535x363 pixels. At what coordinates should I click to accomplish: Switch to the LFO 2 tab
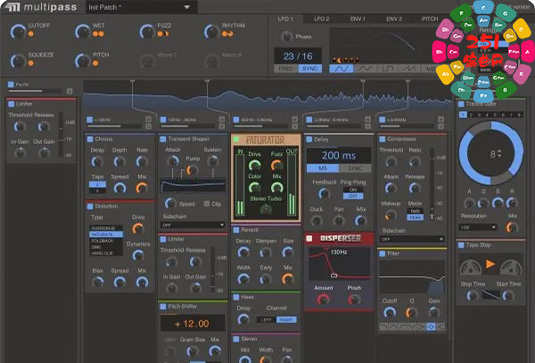point(321,19)
